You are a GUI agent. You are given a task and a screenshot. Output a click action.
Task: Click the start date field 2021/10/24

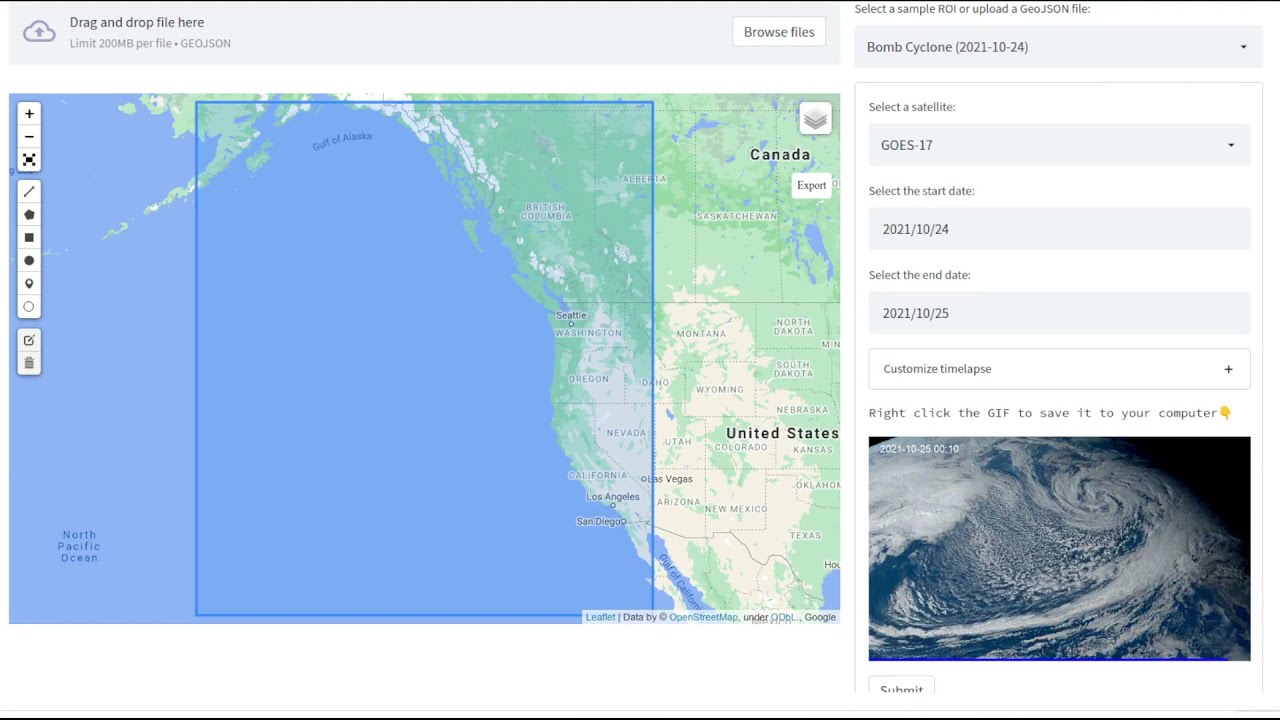click(x=1059, y=229)
